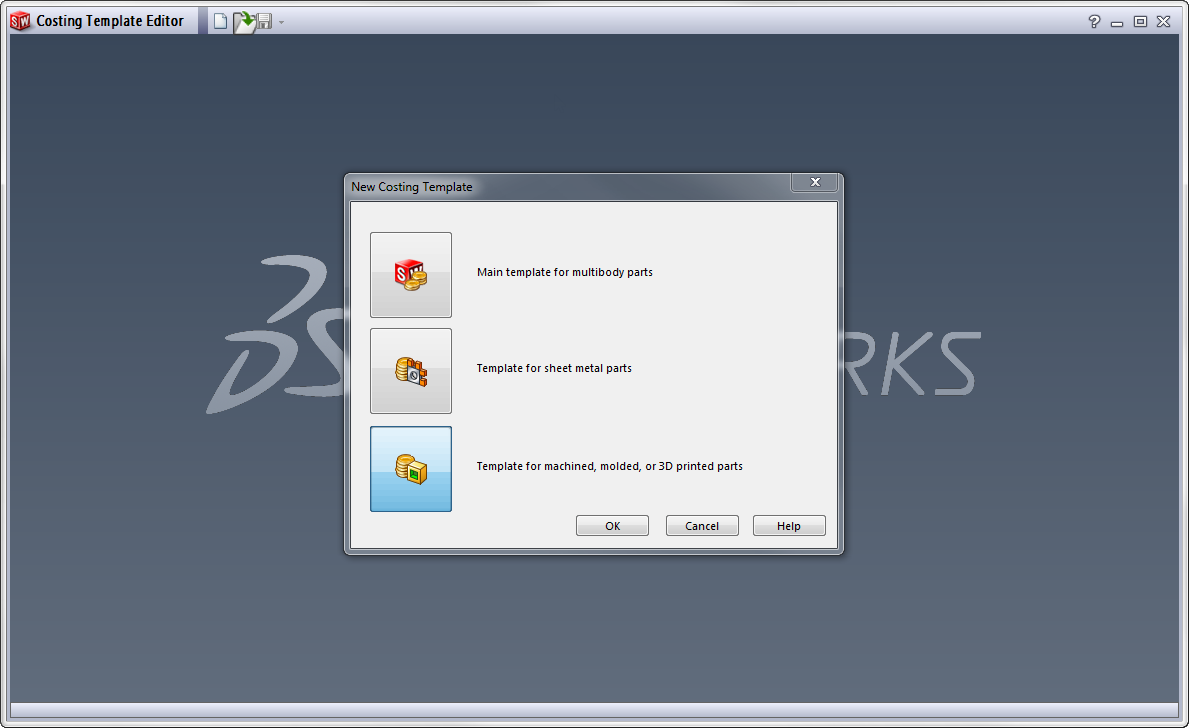Open Help from the dialog's Help button

coord(789,526)
